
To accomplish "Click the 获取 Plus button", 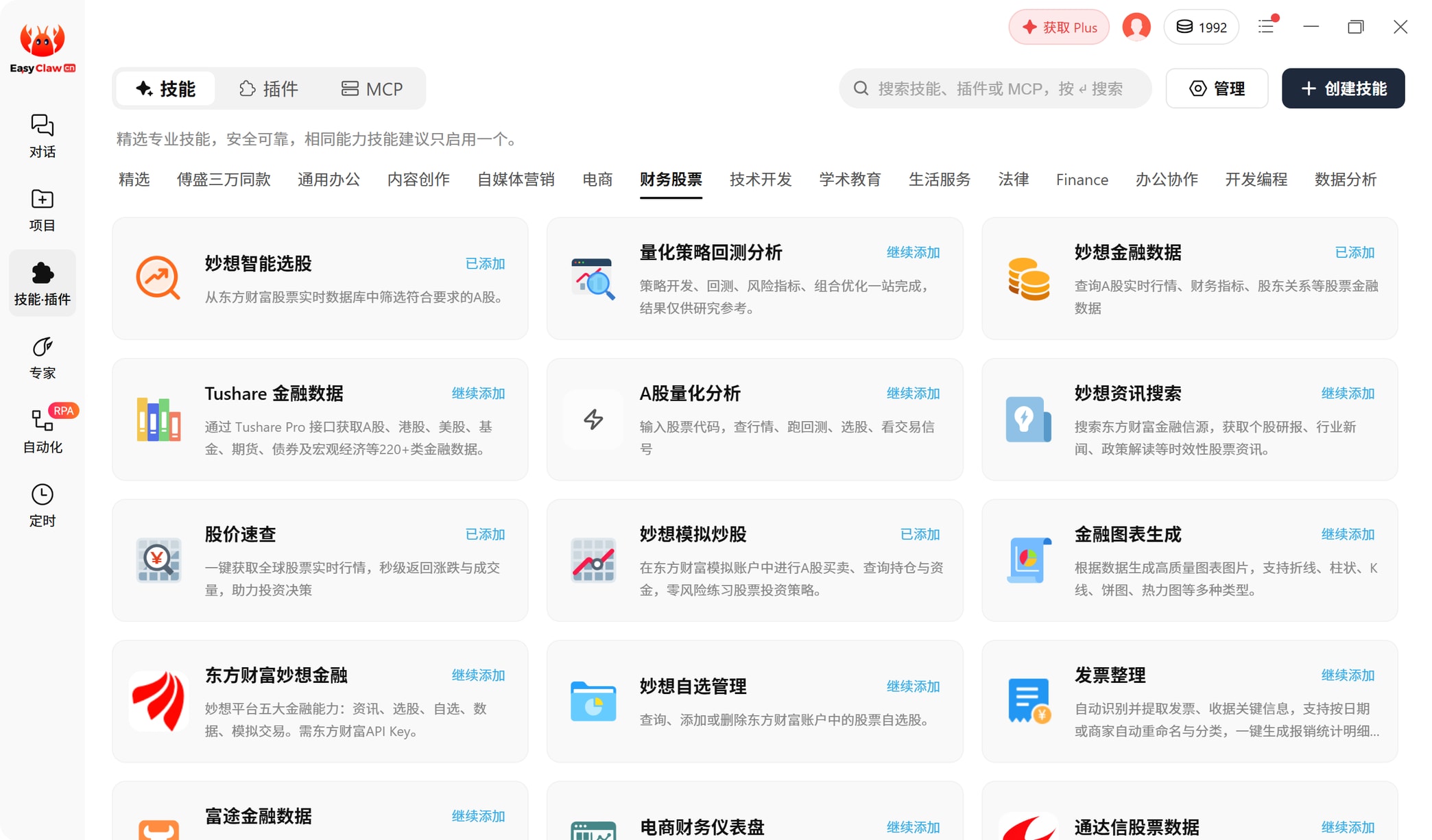I will click(x=1059, y=27).
